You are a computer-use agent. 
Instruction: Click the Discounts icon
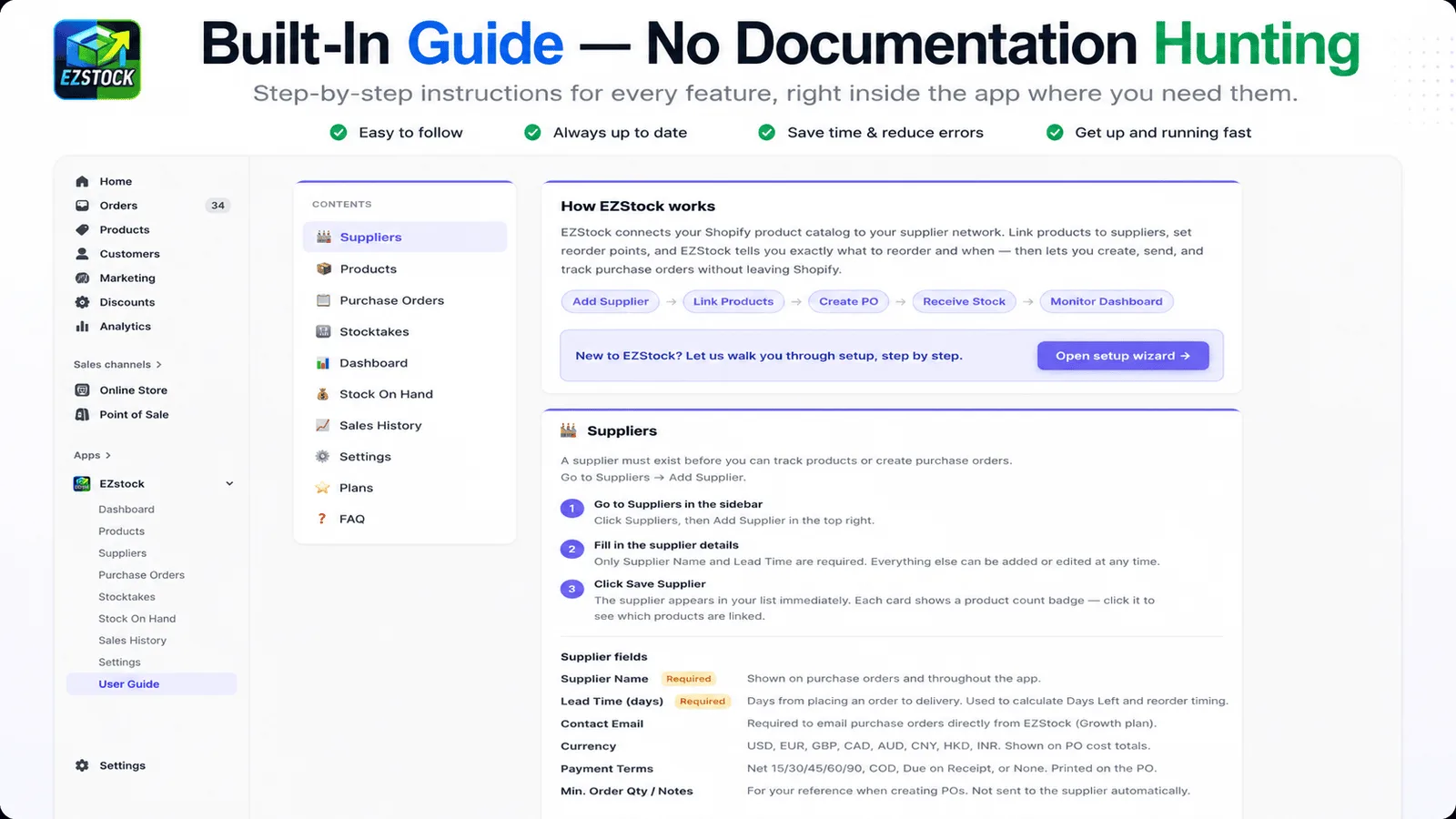[82, 302]
